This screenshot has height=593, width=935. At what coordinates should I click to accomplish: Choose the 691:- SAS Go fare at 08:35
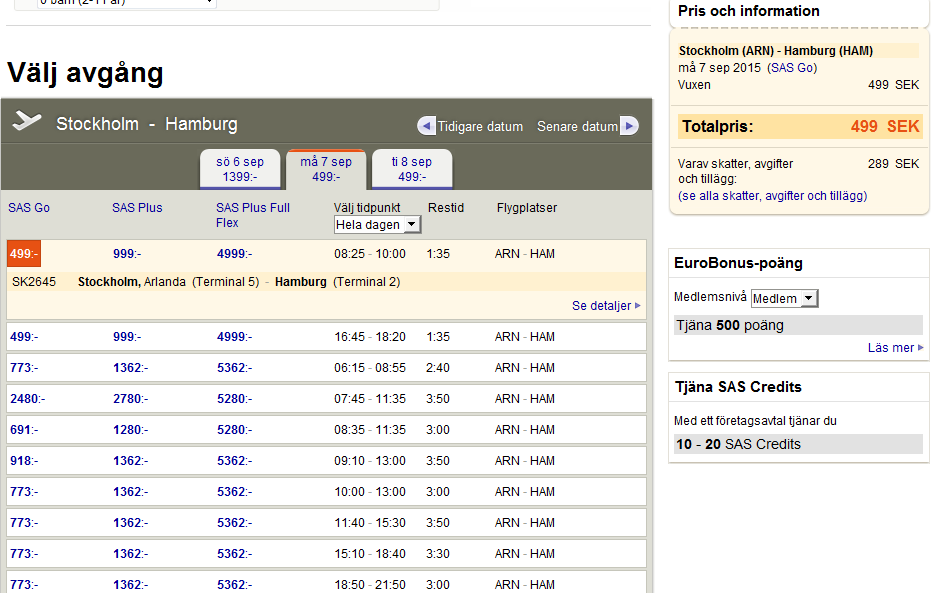pyautogui.click(x=24, y=430)
